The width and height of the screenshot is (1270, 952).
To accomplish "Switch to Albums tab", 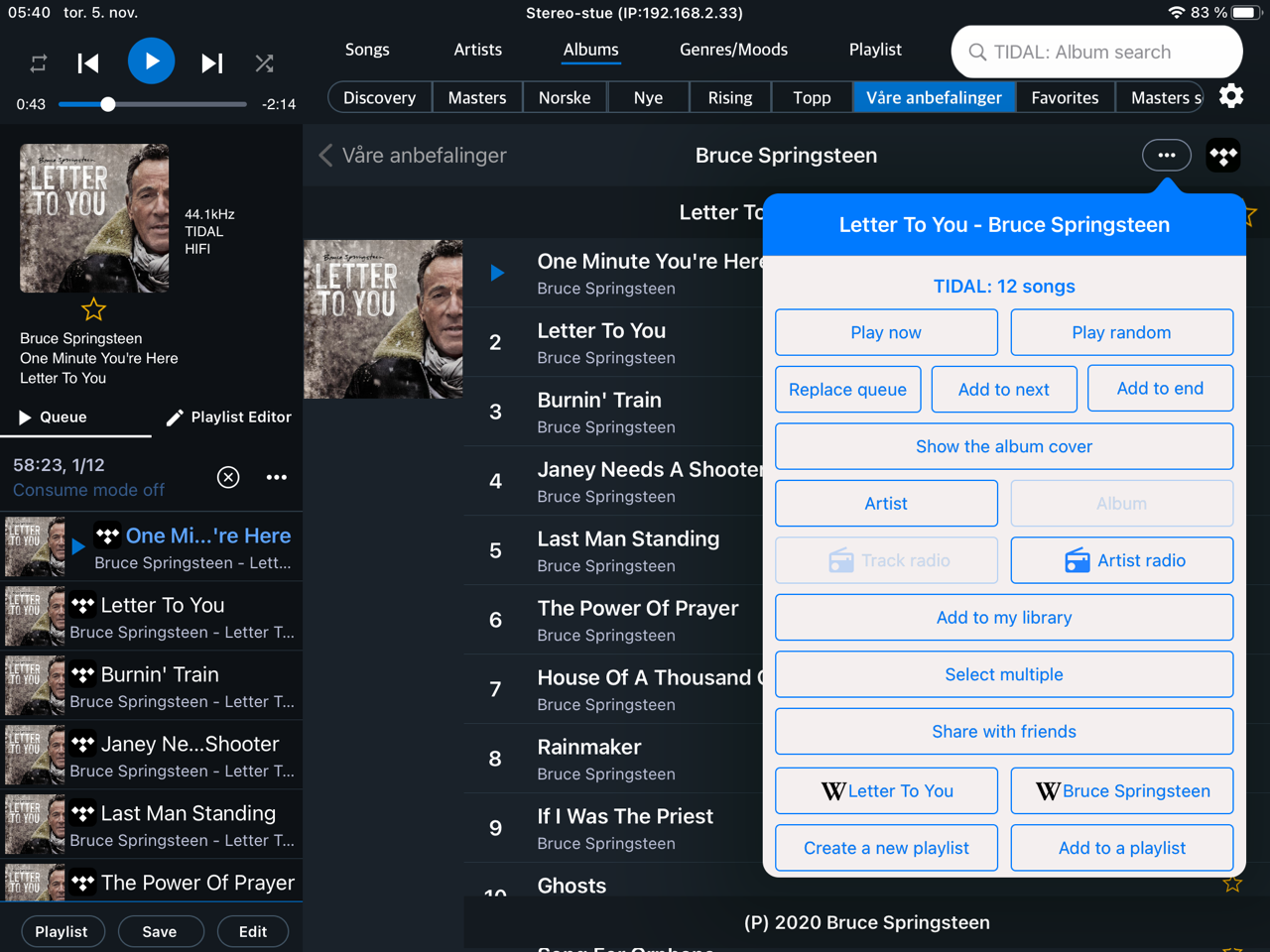I will [590, 50].
